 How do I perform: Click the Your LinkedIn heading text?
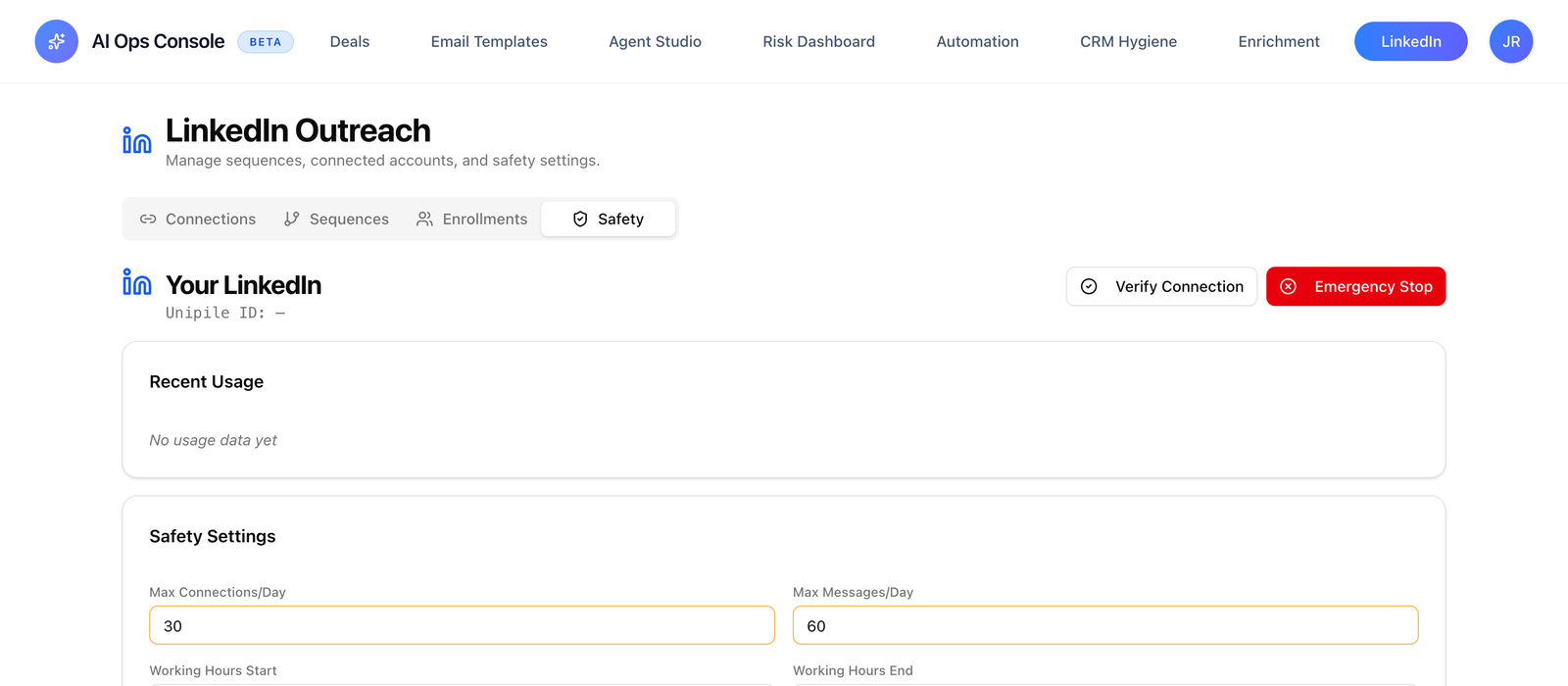244,285
